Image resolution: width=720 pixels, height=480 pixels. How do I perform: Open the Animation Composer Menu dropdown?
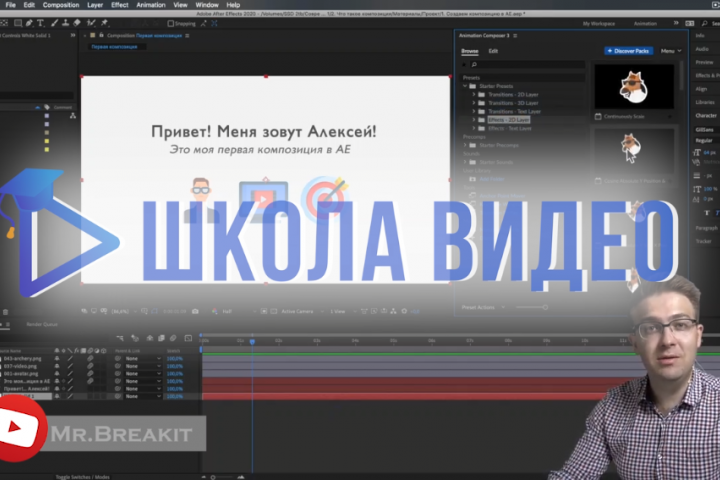pyautogui.click(x=671, y=51)
